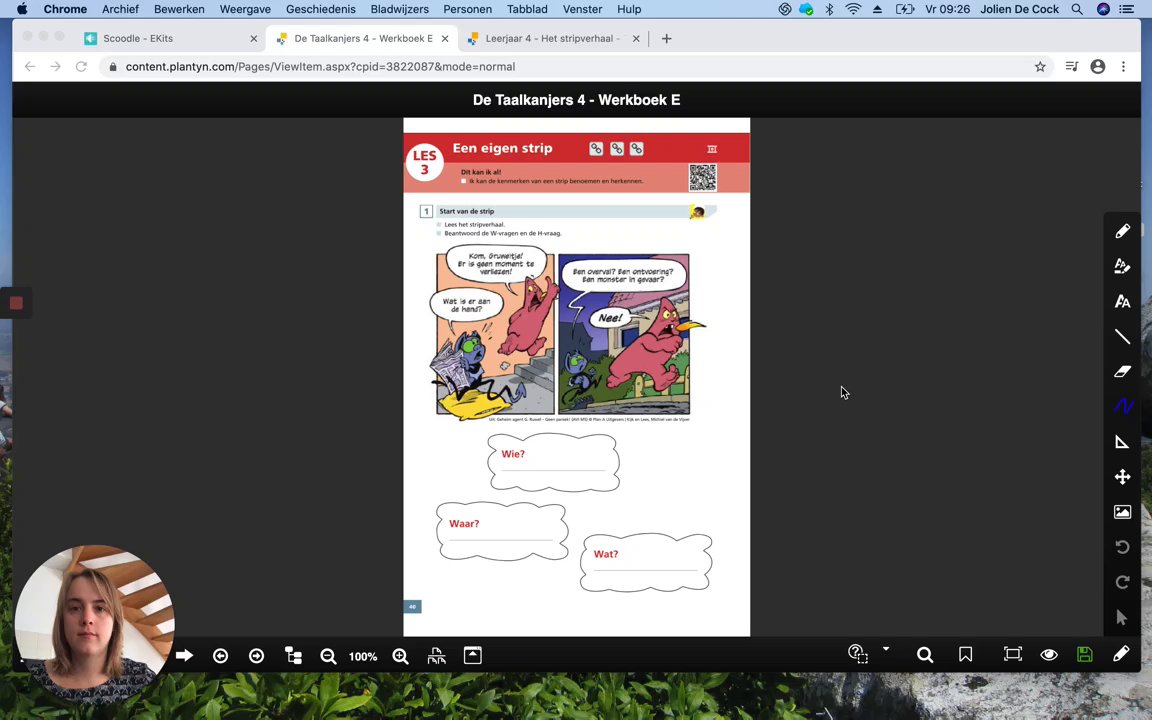Close the De Taalkanjers 4 tab

pos(445,38)
